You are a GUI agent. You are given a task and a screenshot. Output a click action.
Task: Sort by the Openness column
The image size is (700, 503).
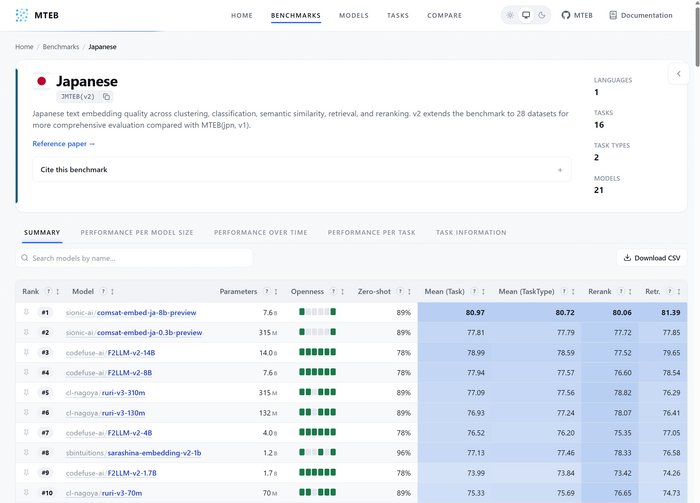(x=342, y=291)
